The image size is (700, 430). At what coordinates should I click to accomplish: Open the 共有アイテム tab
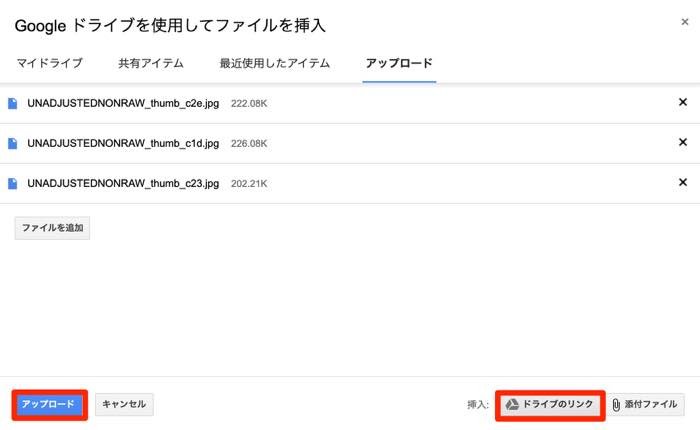(x=151, y=63)
